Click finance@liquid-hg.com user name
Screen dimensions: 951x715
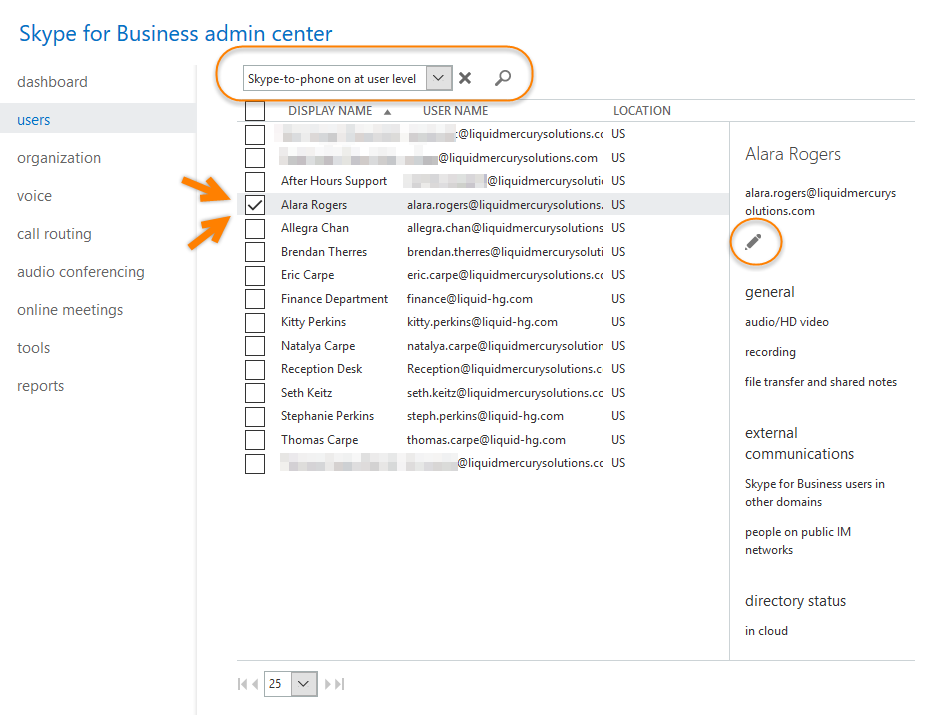click(x=469, y=299)
